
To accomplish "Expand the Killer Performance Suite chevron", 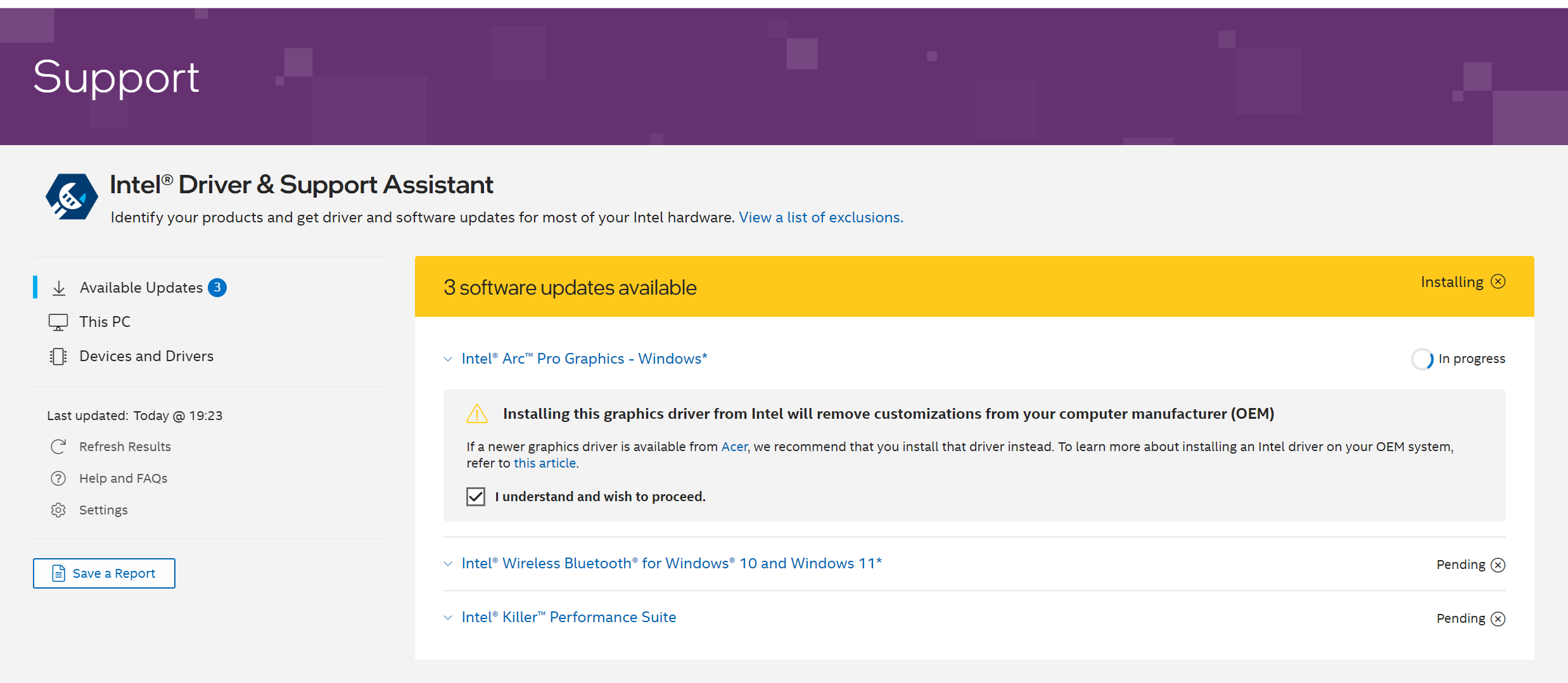I will coord(448,618).
